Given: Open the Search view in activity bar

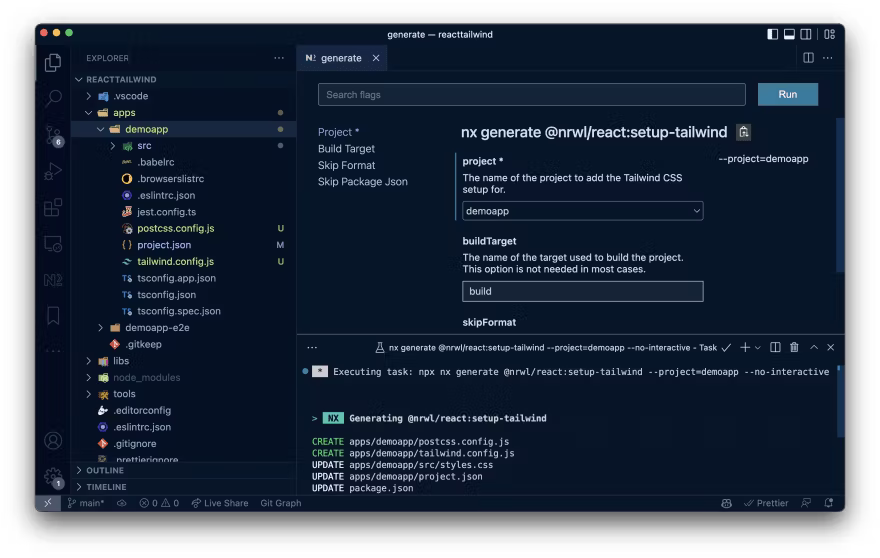Looking at the screenshot, I should point(53,98).
